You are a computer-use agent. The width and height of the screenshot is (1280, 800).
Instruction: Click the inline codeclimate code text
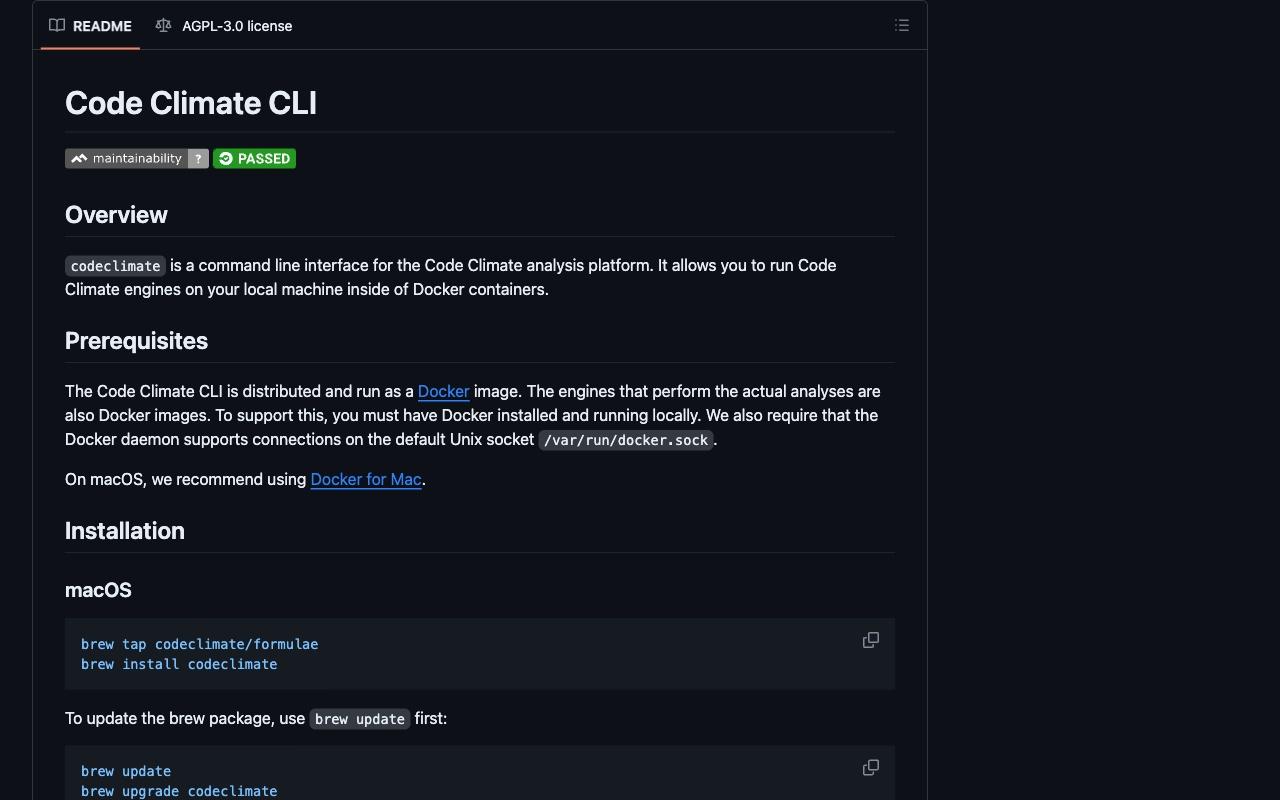tap(115, 266)
